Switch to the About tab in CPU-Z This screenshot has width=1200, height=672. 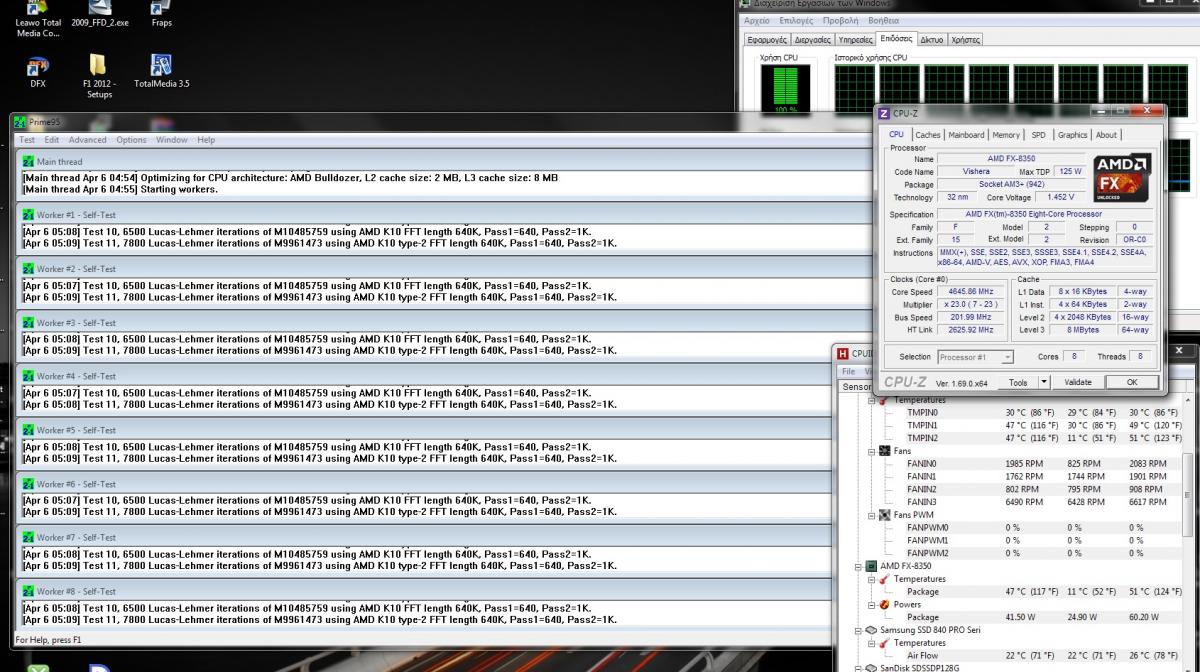1106,135
